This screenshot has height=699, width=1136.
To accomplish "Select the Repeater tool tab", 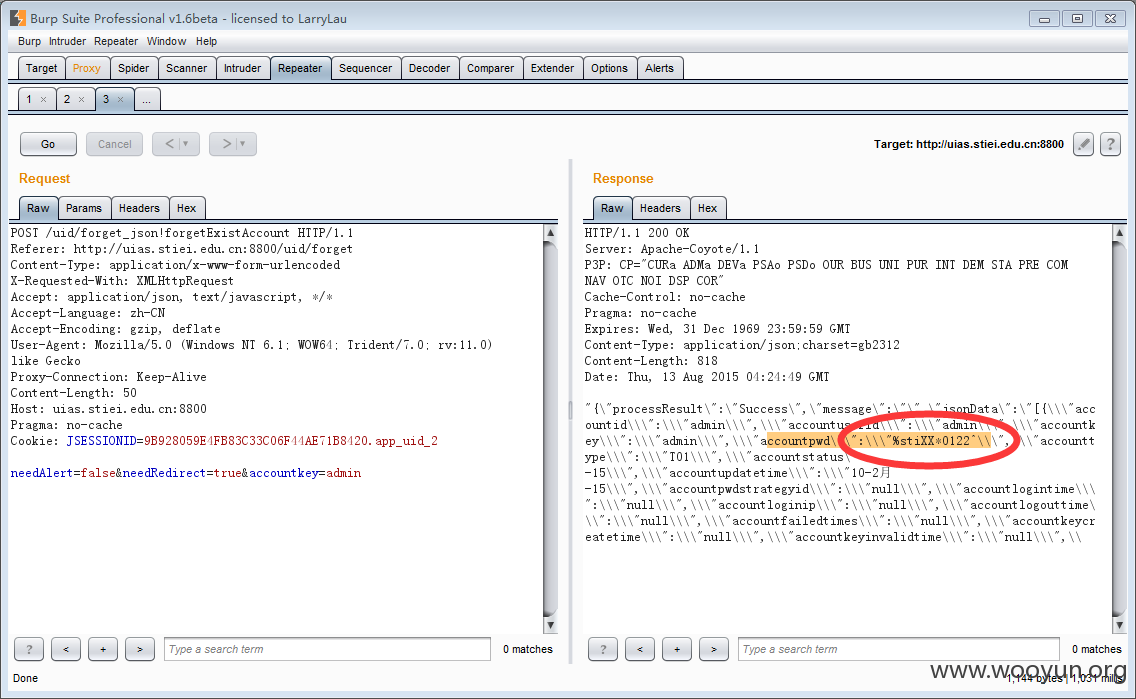I will (x=300, y=68).
